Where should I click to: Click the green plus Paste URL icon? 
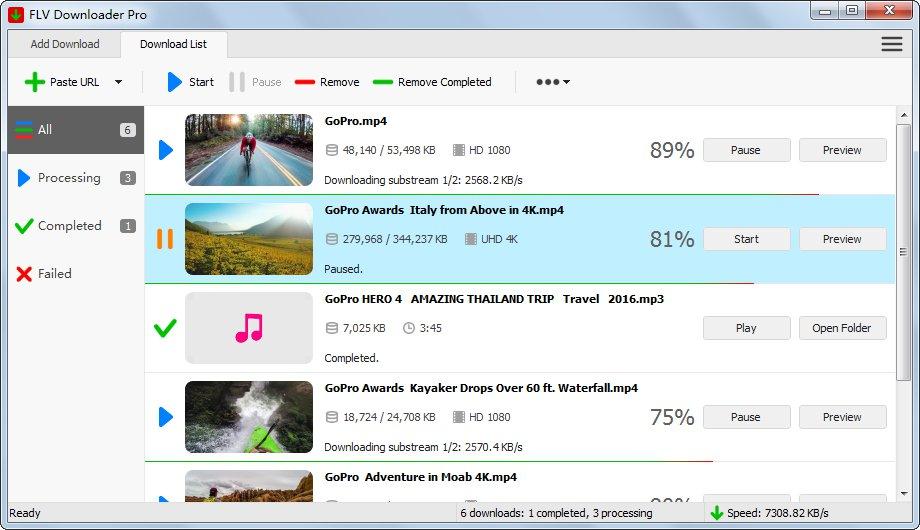click(35, 82)
